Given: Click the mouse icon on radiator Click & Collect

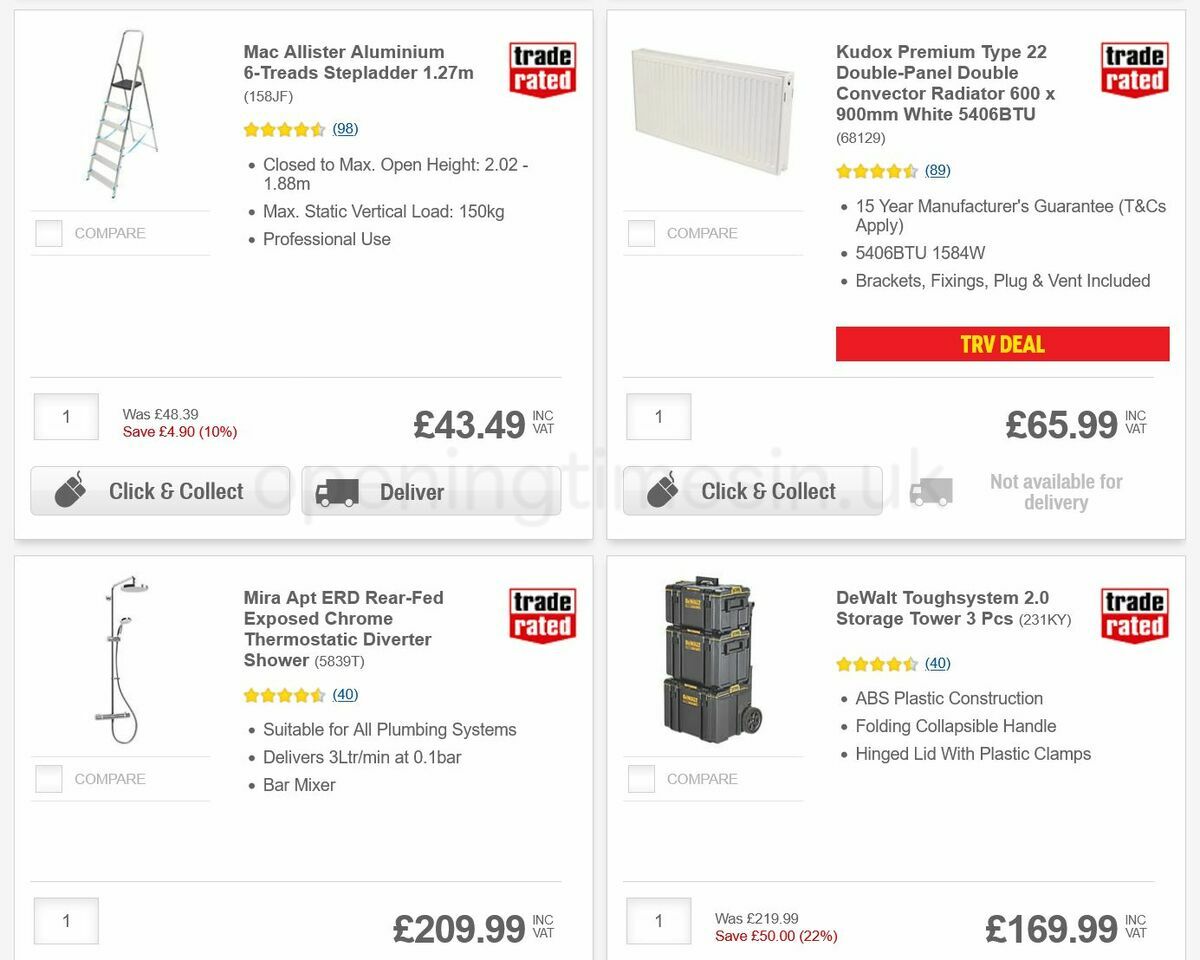Looking at the screenshot, I should tap(663, 490).
